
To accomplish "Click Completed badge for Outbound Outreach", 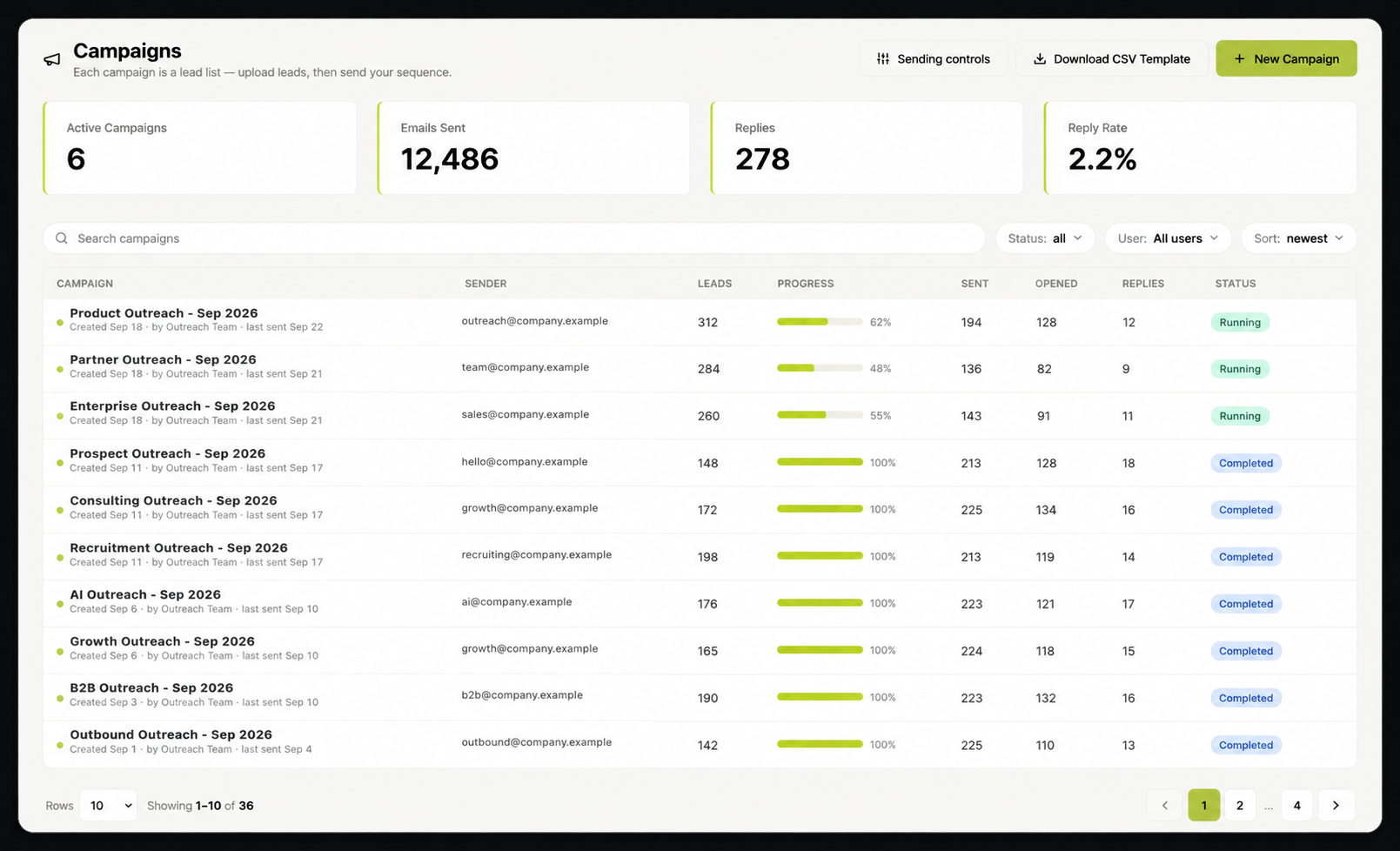I will [1246, 745].
